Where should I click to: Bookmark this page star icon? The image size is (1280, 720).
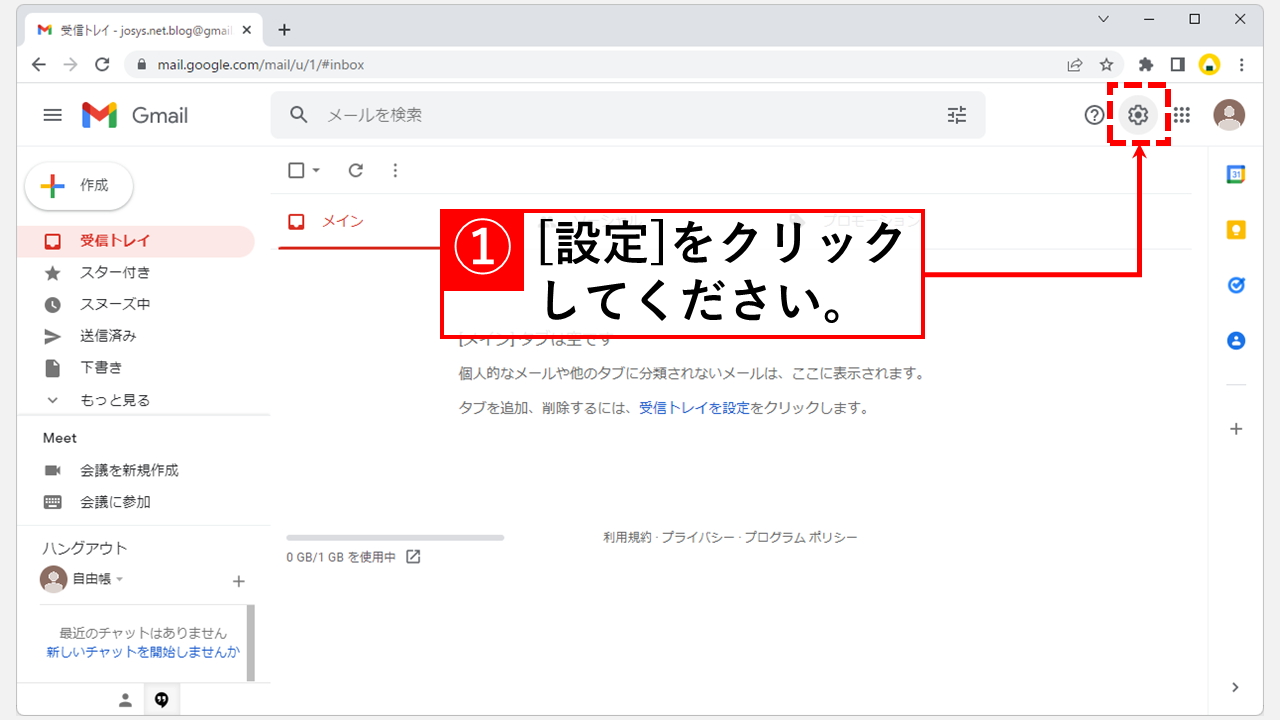[x=1106, y=64]
